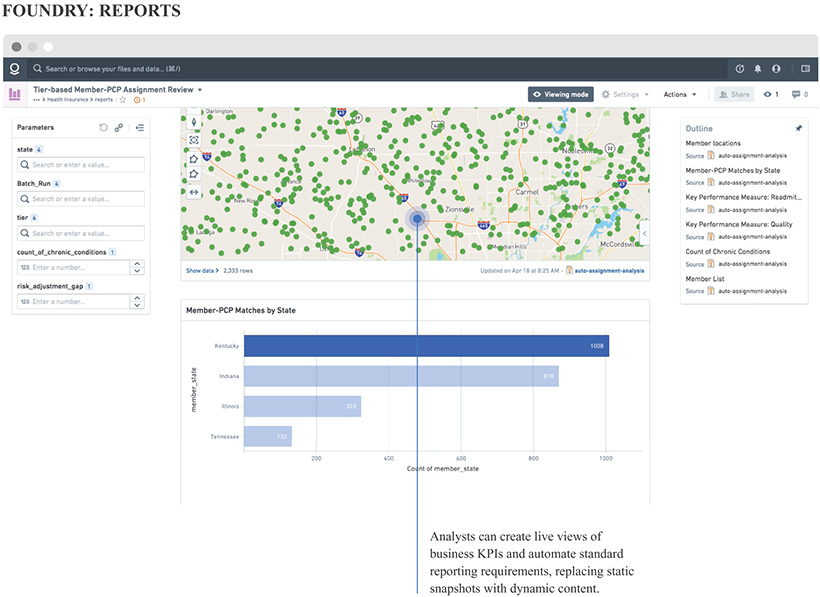Click the reset parameters icon

click(103, 128)
